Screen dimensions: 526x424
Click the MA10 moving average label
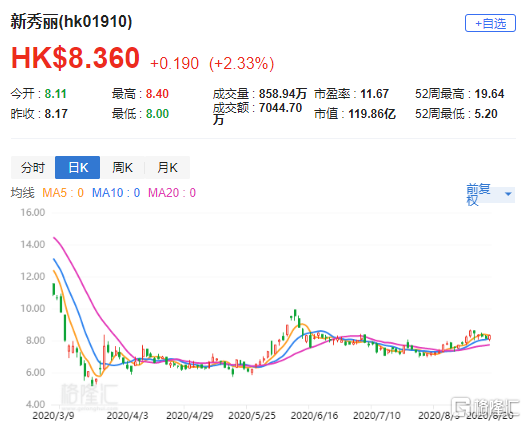pyautogui.click(x=116, y=193)
